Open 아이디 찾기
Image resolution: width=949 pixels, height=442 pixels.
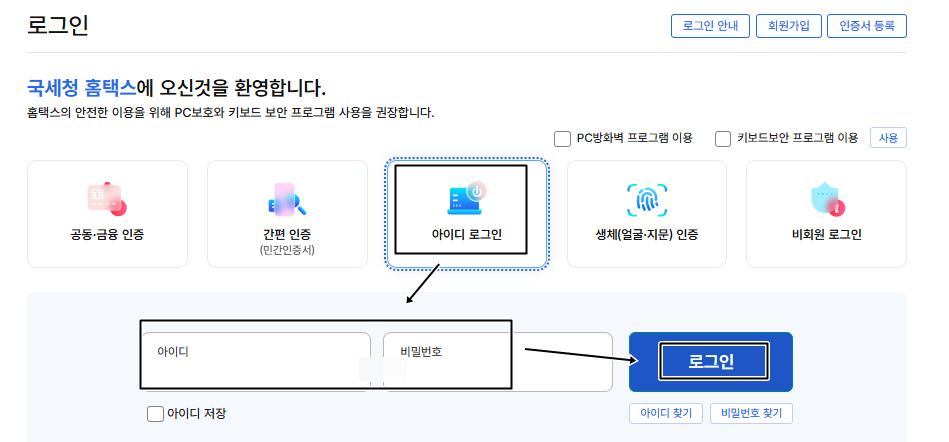(x=666, y=414)
